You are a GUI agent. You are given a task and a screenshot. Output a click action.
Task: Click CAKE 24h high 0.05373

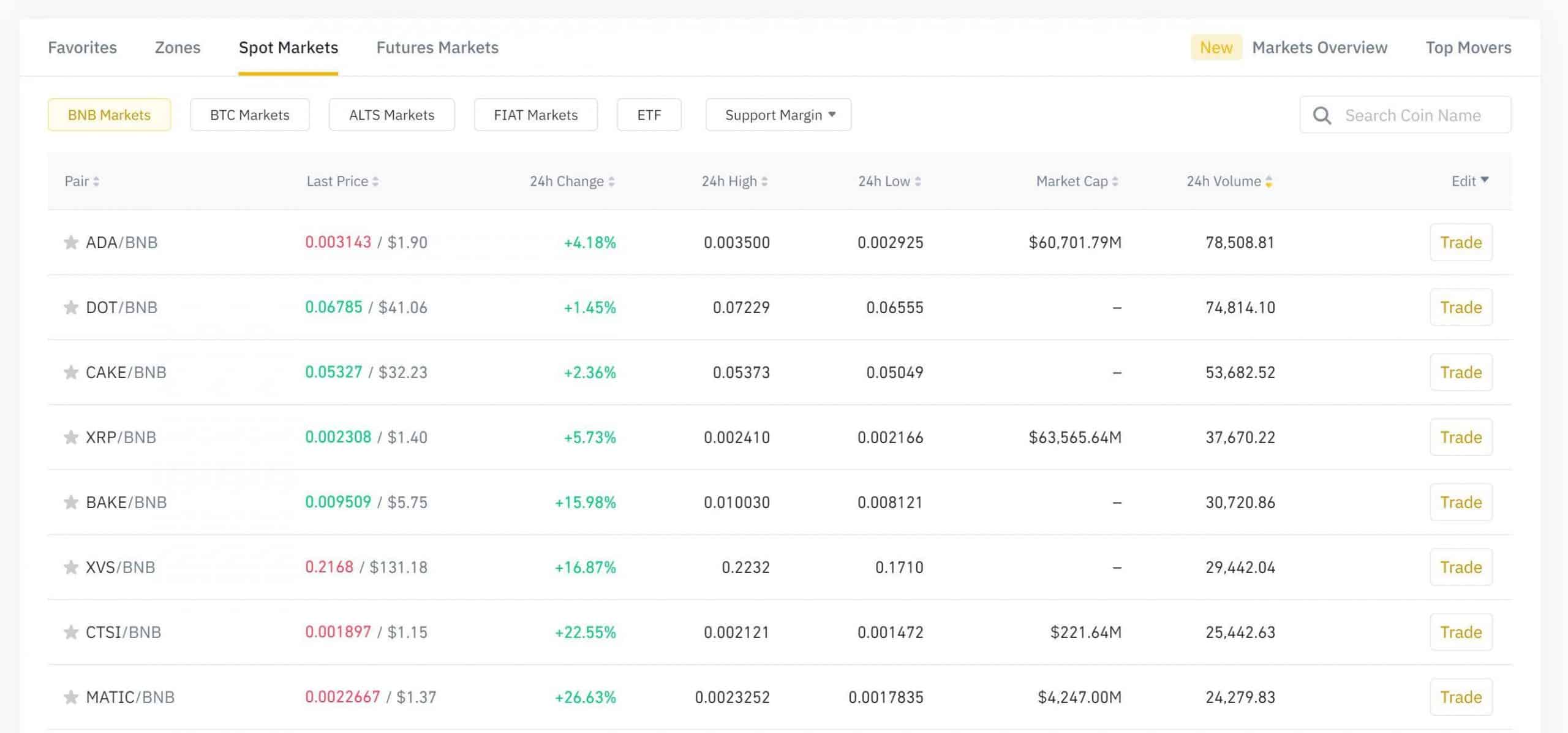pos(741,372)
